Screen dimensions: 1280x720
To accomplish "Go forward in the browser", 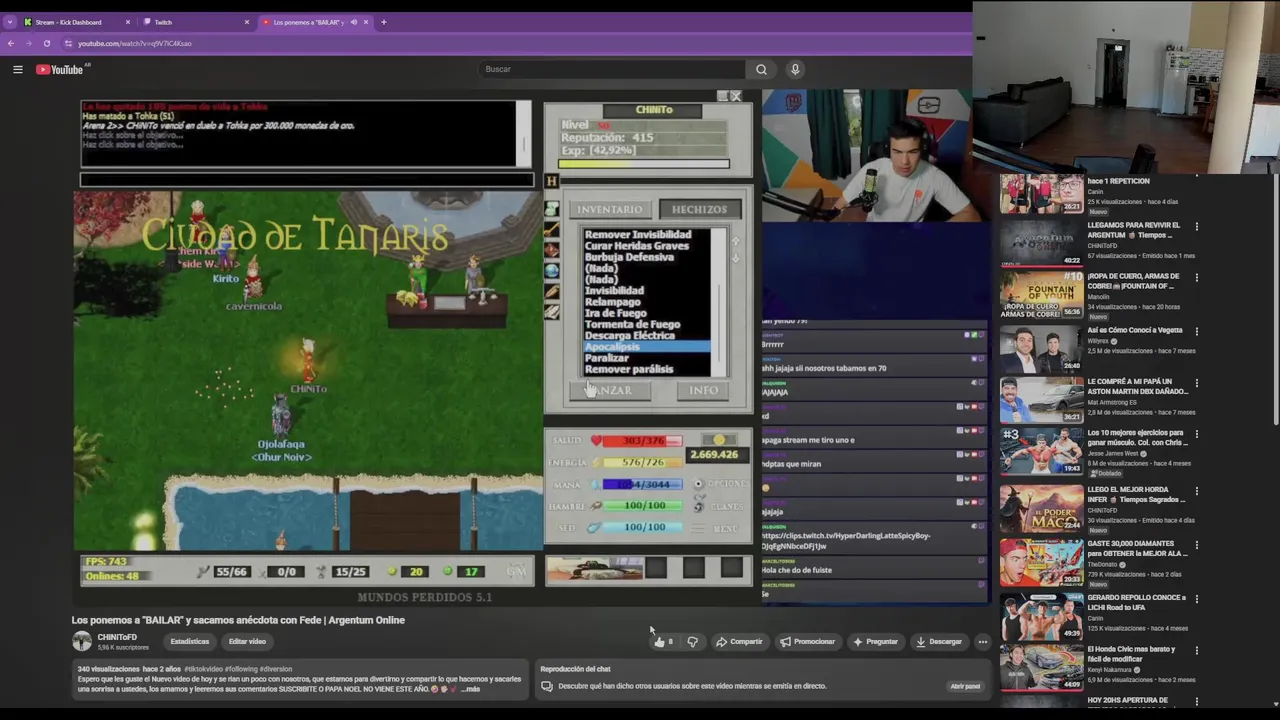I will click(x=28, y=43).
